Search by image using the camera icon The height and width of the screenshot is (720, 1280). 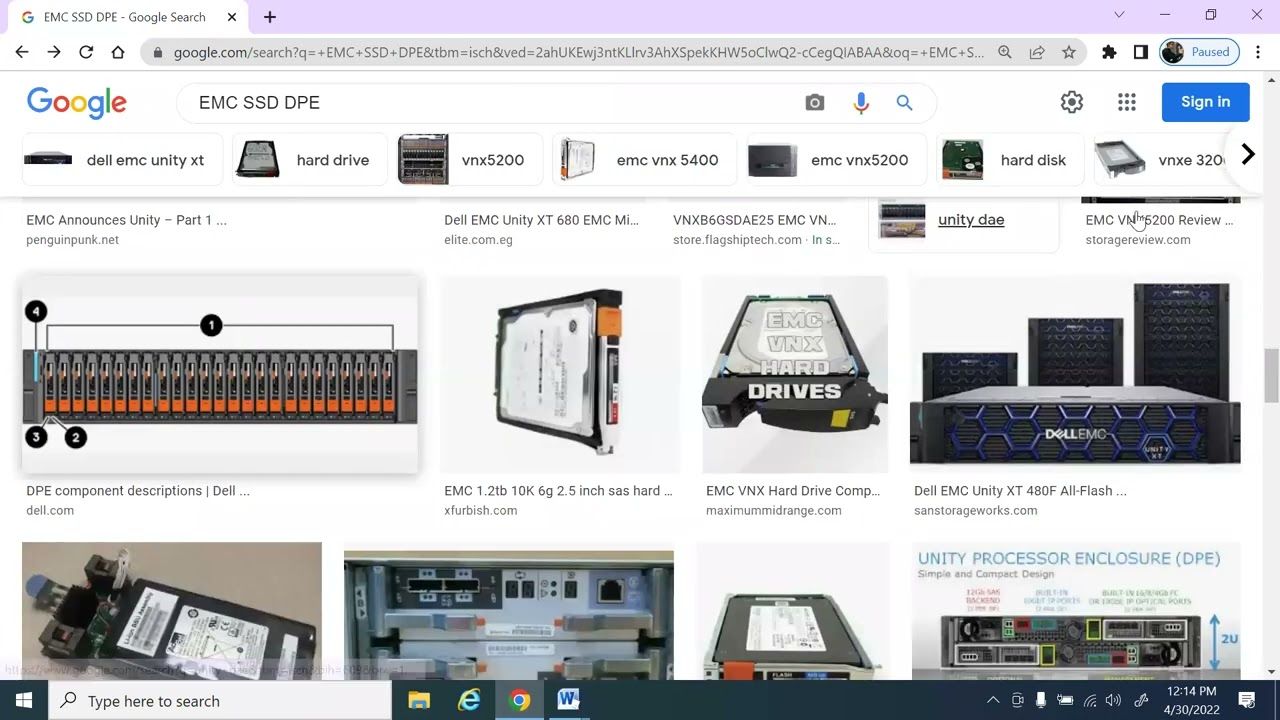pos(815,103)
